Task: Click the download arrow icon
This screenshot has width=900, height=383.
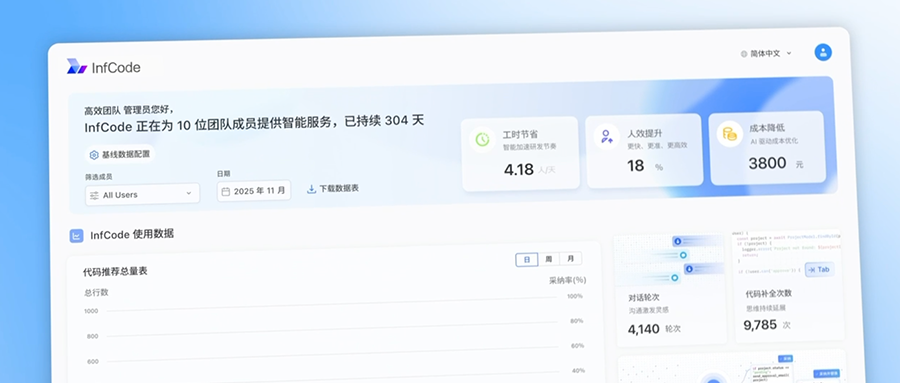Action: 311,189
